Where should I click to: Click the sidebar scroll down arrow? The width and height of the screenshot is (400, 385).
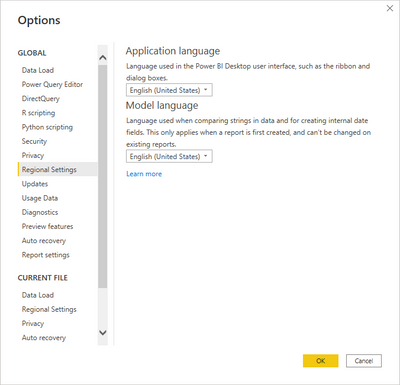click(x=103, y=332)
